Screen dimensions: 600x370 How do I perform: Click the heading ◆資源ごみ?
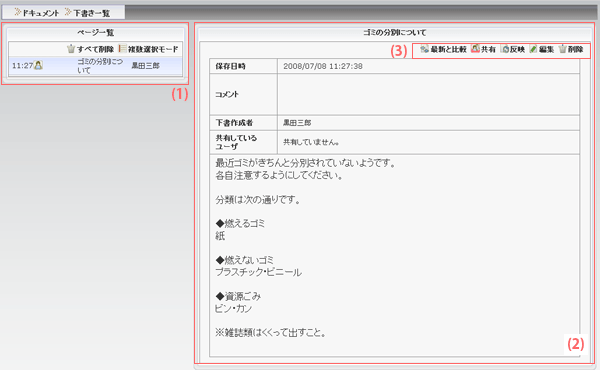pos(238,296)
